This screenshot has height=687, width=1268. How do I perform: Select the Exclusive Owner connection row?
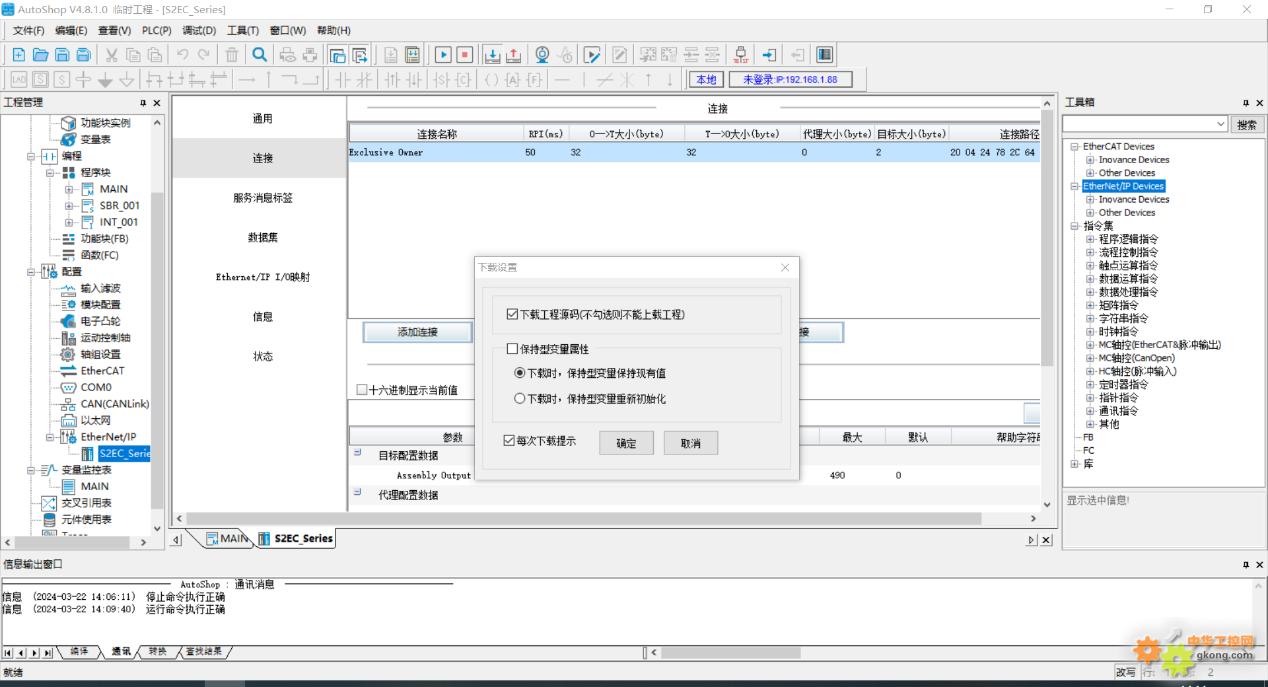coord(694,152)
